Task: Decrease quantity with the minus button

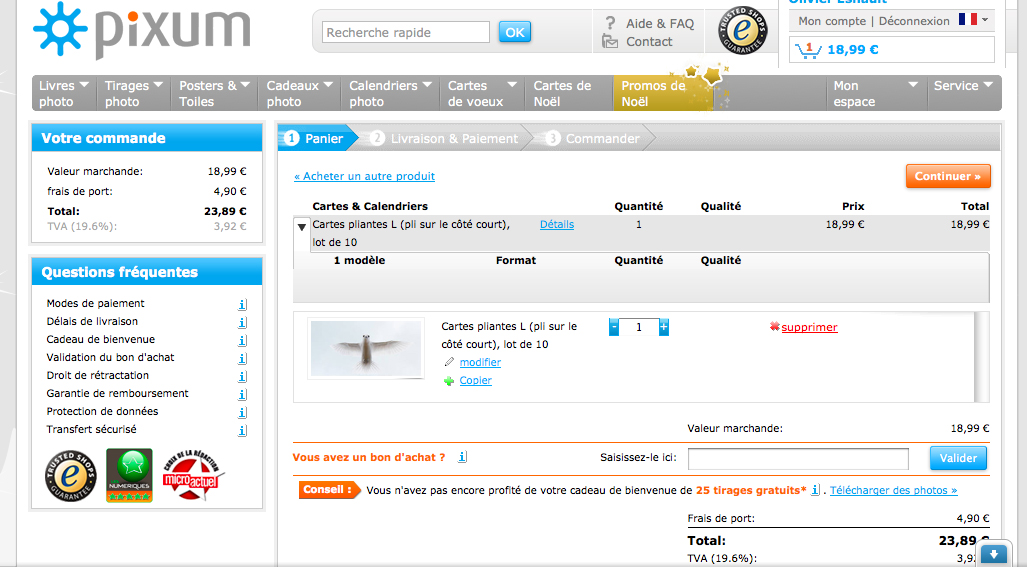Action: (x=614, y=327)
